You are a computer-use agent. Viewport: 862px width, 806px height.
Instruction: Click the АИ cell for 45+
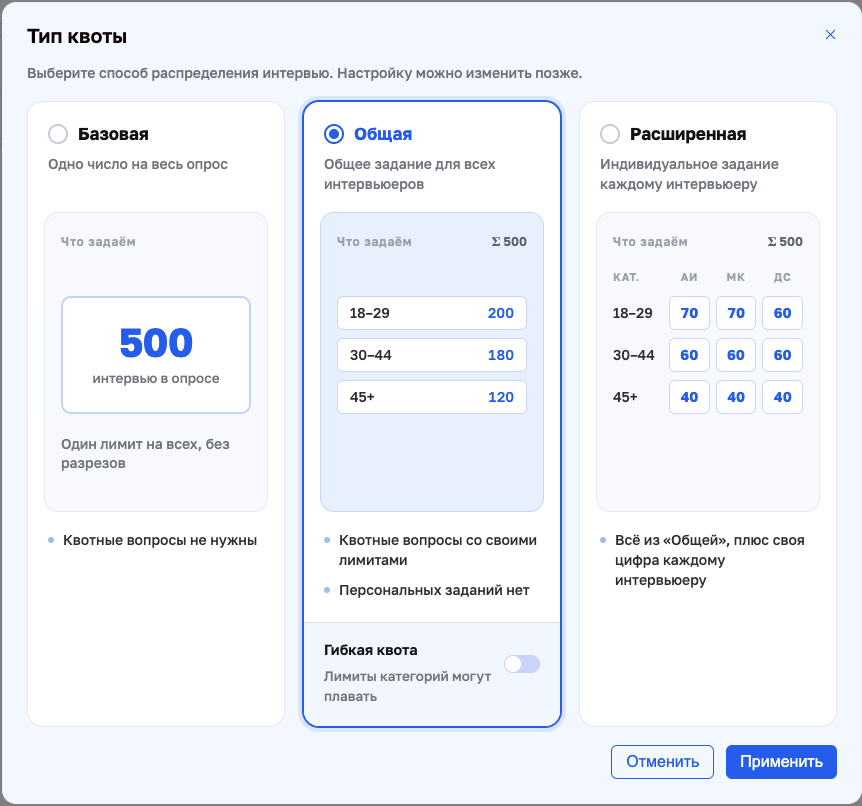(x=689, y=397)
